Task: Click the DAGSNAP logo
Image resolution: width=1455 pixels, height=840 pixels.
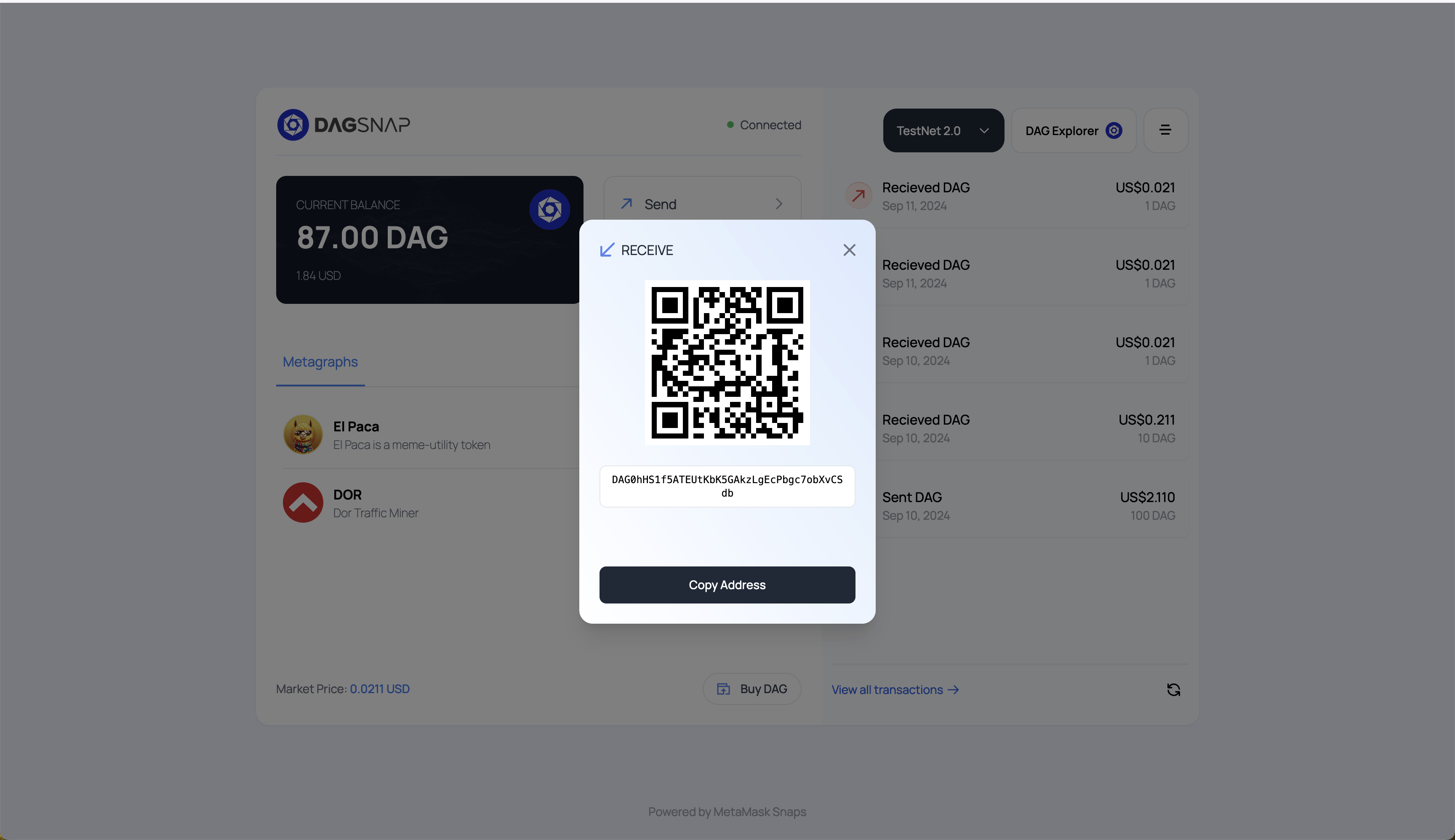Action: [x=344, y=125]
